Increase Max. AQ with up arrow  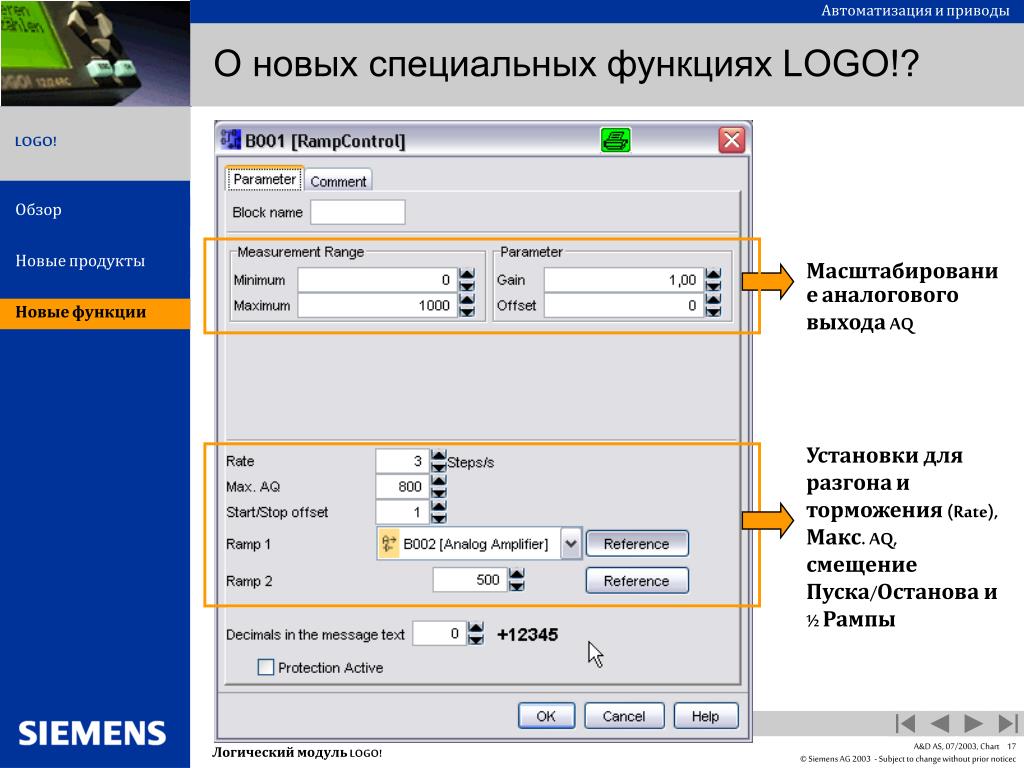(x=439, y=481)
